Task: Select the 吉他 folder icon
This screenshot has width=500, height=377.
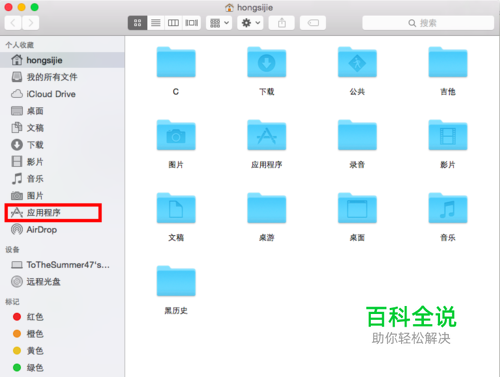Action: [x=448, y=62]
